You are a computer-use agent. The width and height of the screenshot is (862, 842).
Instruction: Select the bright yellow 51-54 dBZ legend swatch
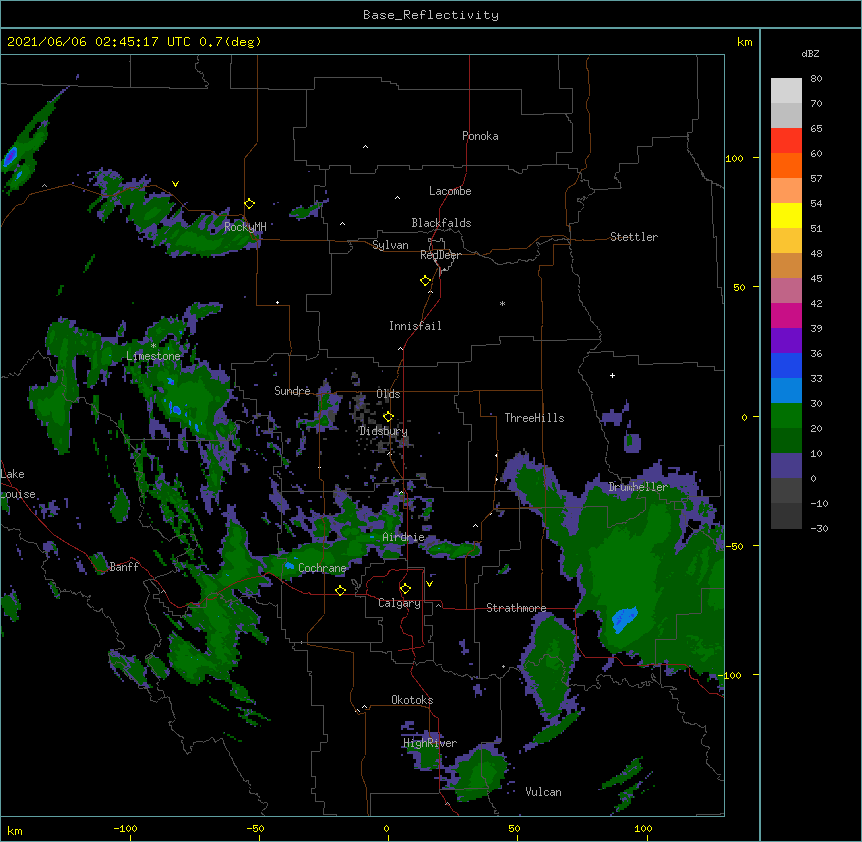click(786, 216)
